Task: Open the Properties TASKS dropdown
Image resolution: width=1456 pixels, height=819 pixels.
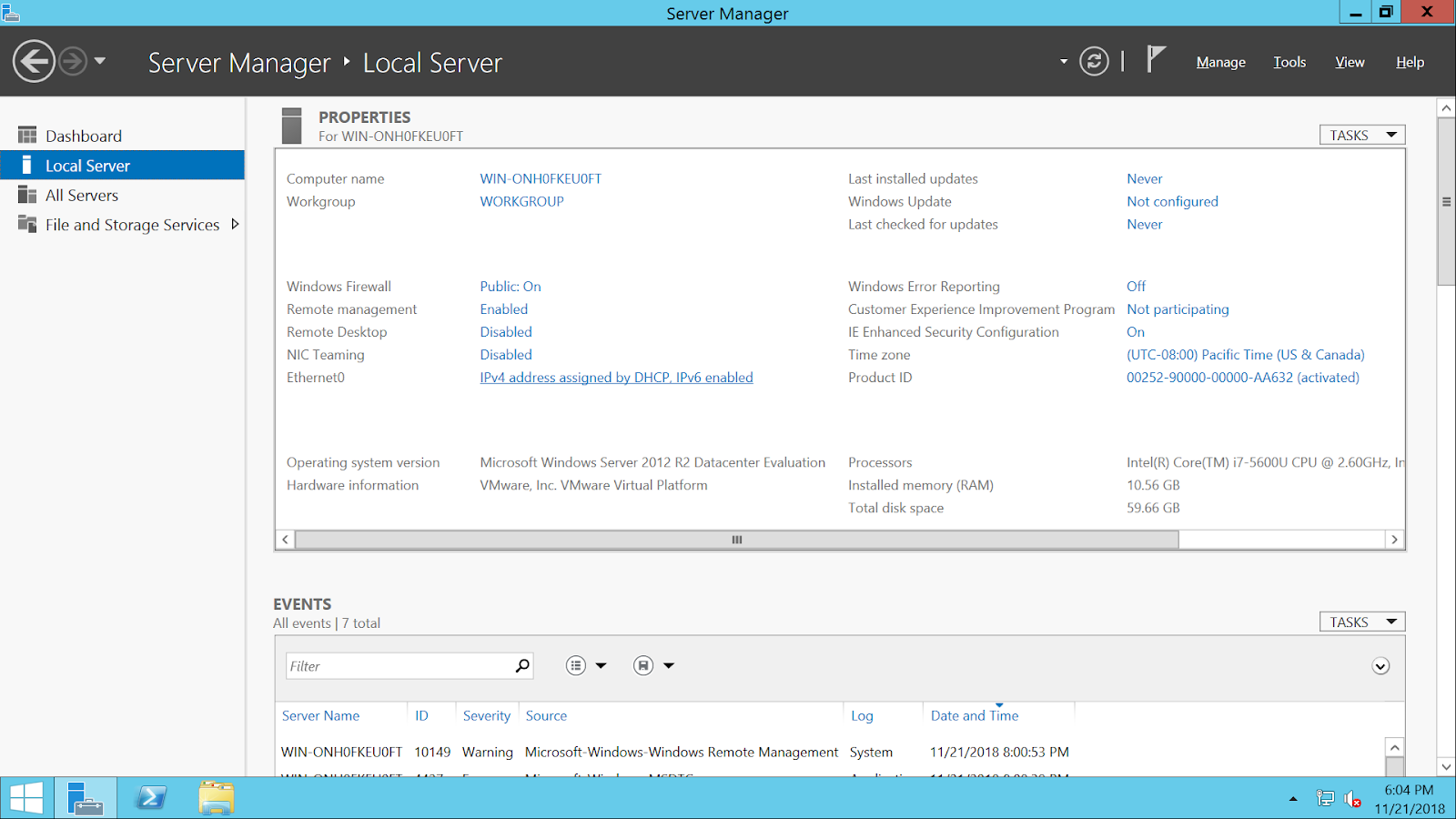Action: 1361,134
